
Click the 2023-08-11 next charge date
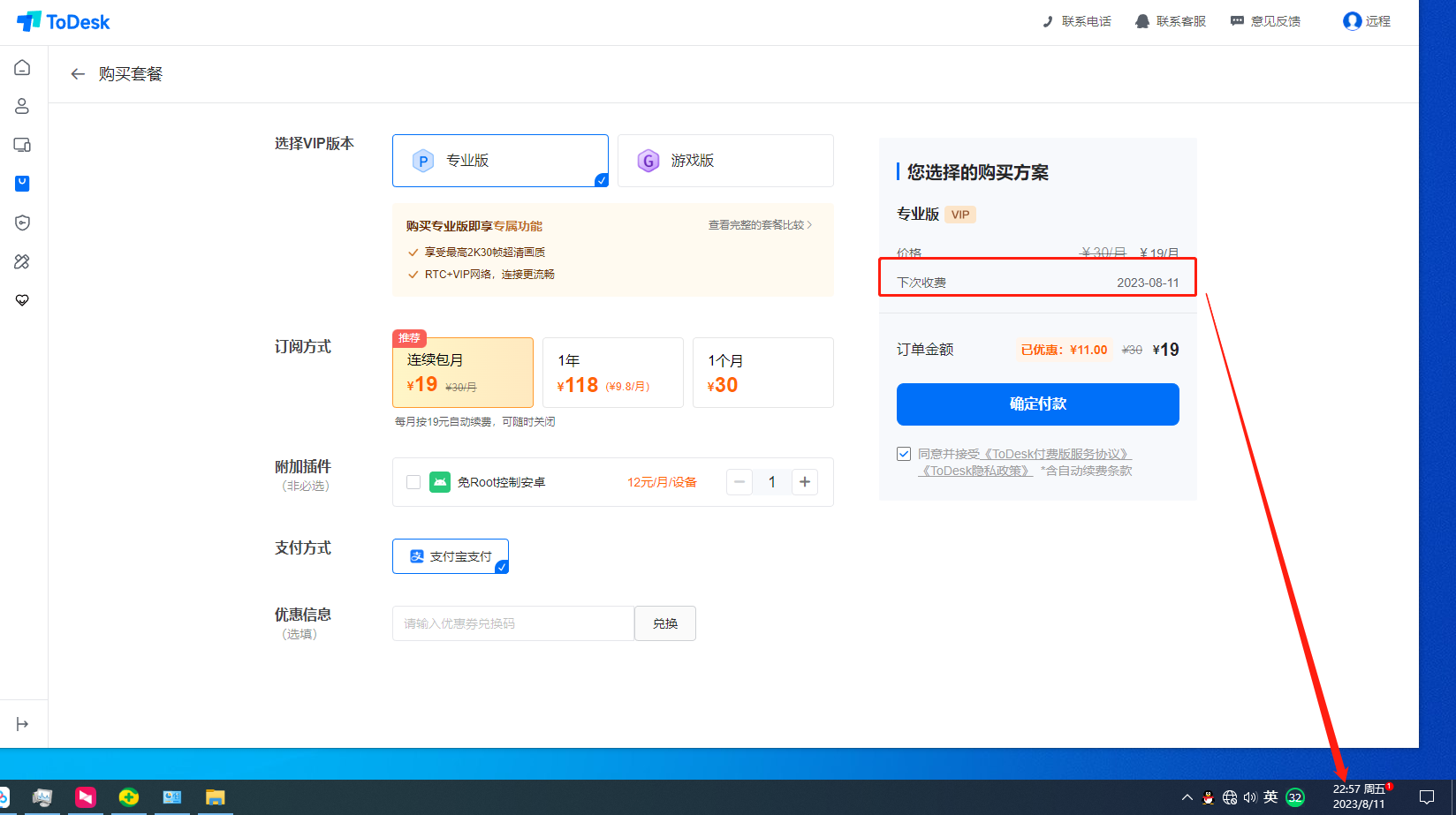(1148, 283)
